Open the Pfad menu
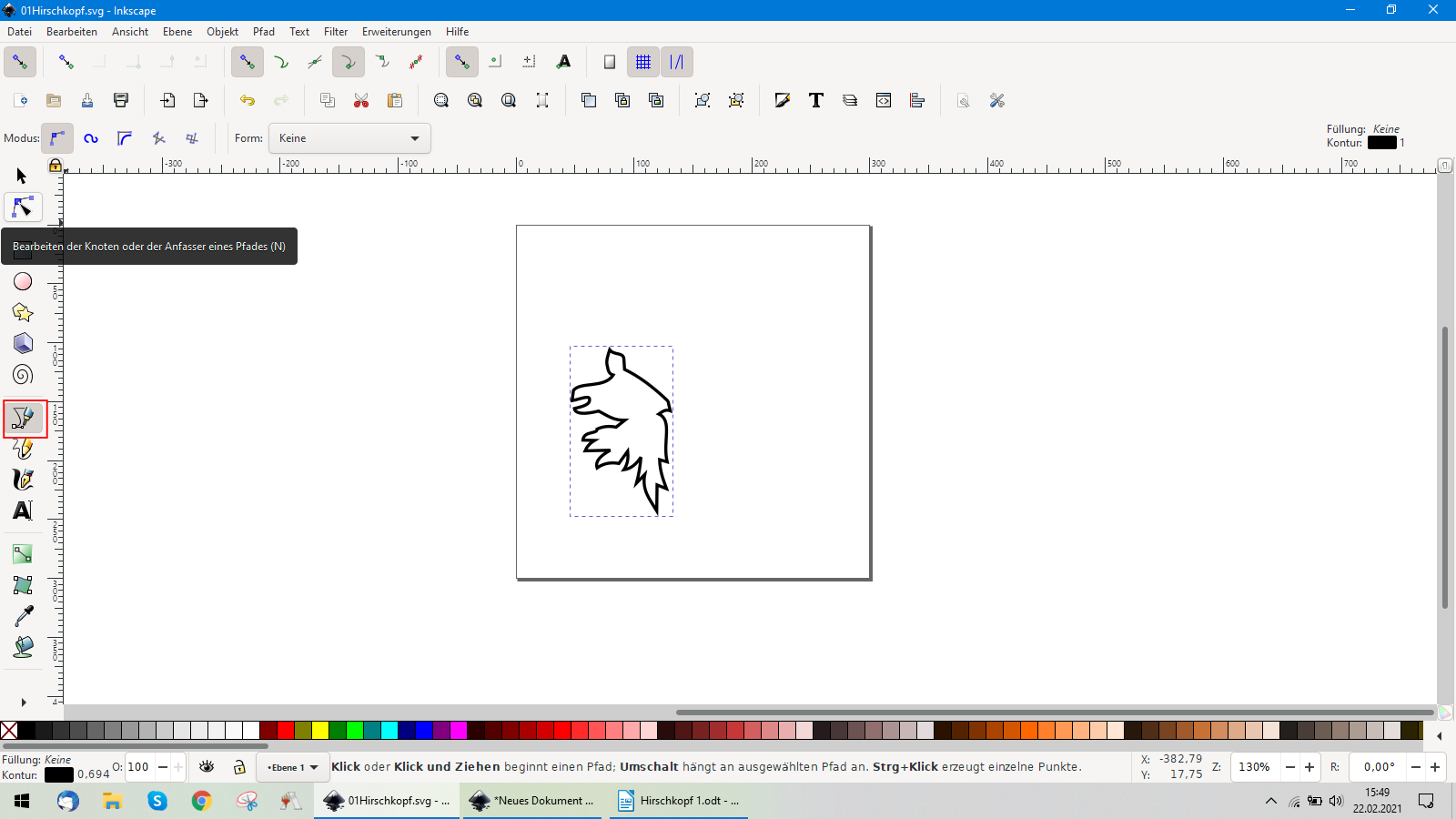The width and height of the screenshot is (1456, 819). [x=264, y=32]
